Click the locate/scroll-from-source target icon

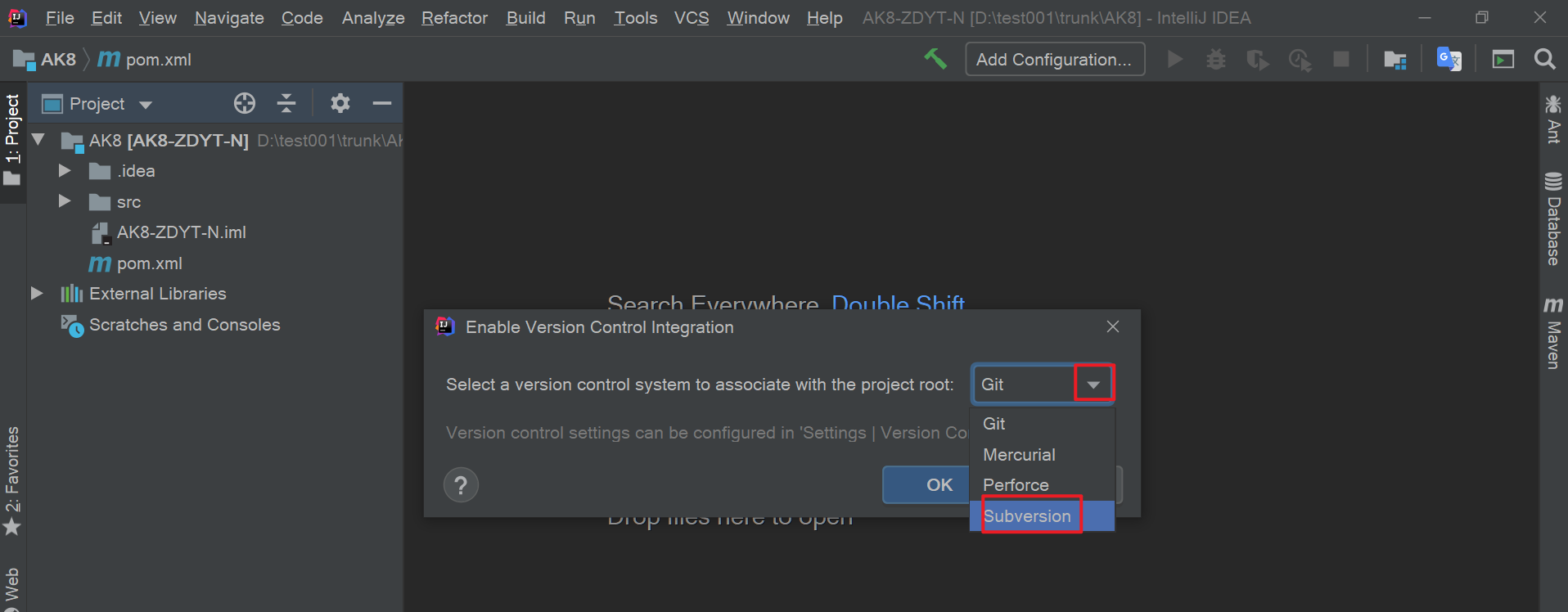pyautogui.click(x=245, y=103)
